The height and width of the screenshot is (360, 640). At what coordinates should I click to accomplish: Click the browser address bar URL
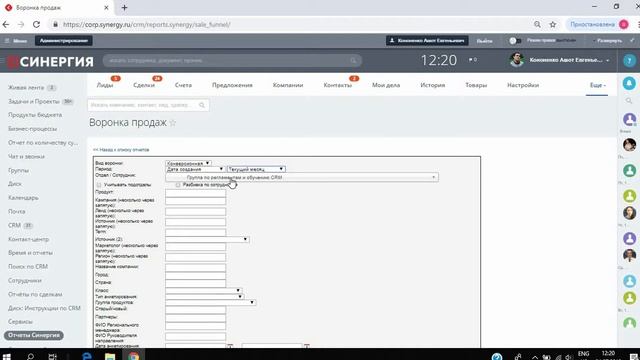pos(147,24)
